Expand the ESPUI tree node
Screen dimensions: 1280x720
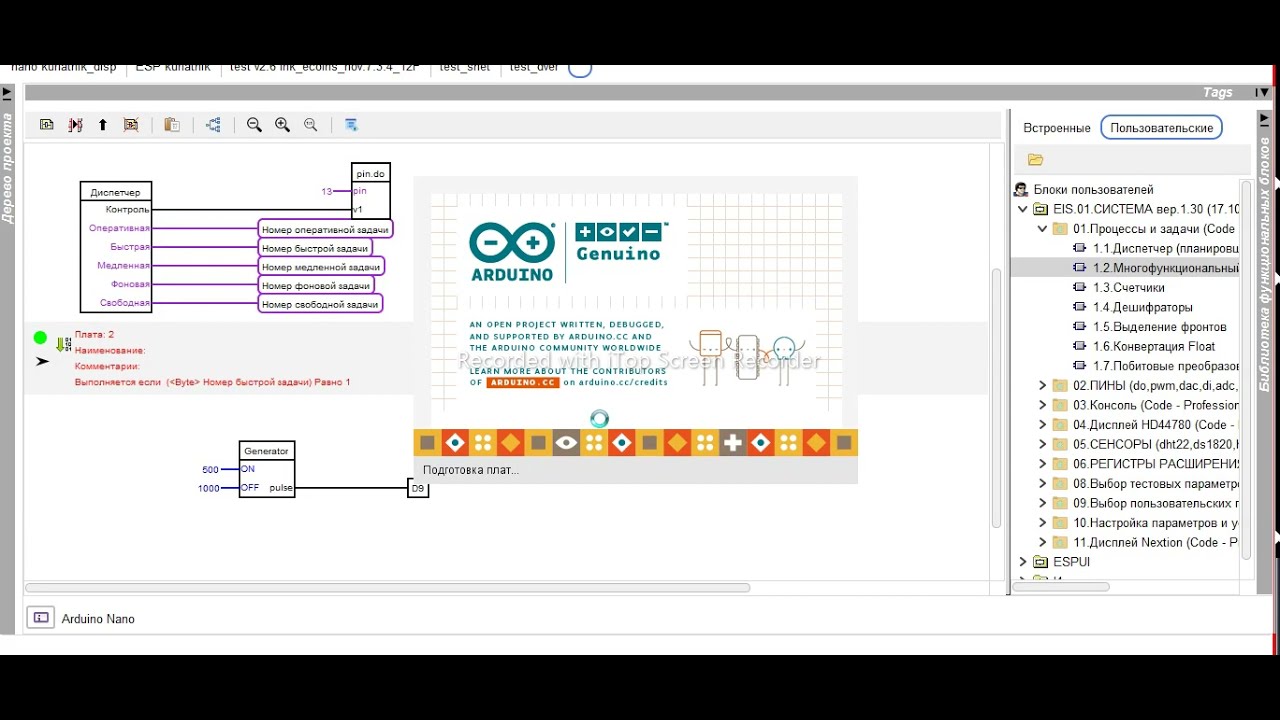click(x=1022, y=562)
